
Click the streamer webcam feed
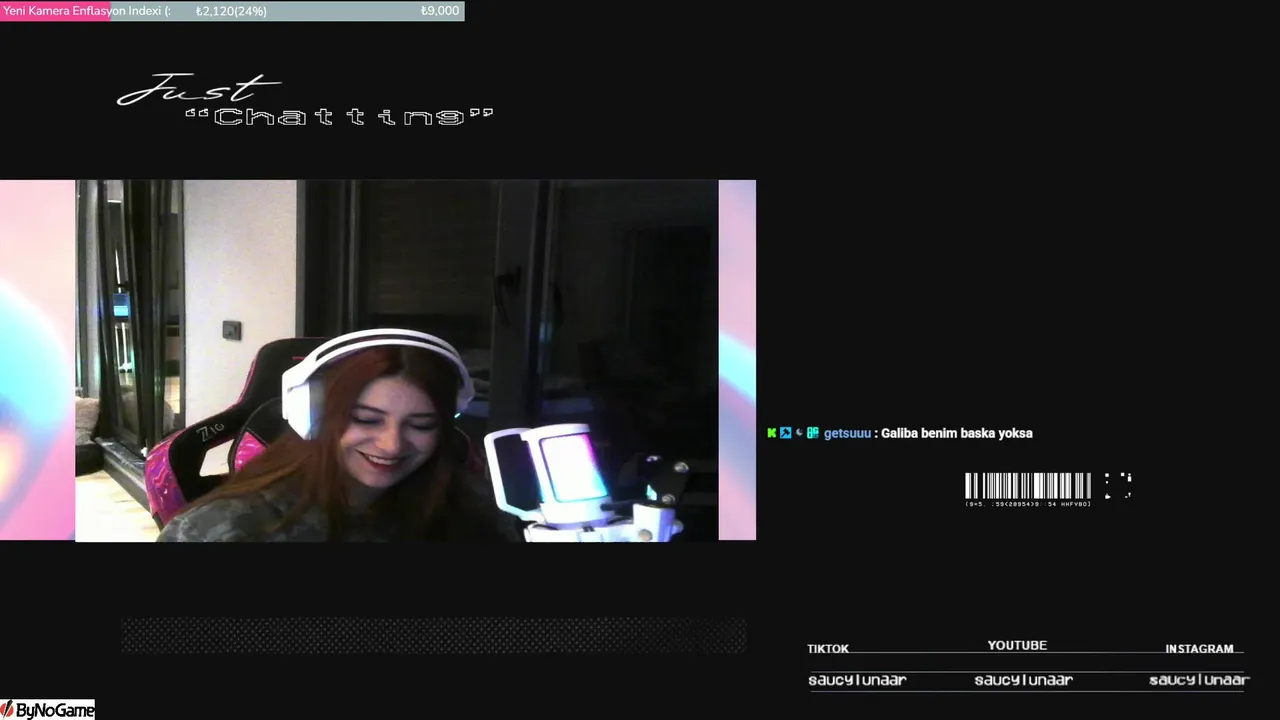pyautogui.click(x=397, y=361)
